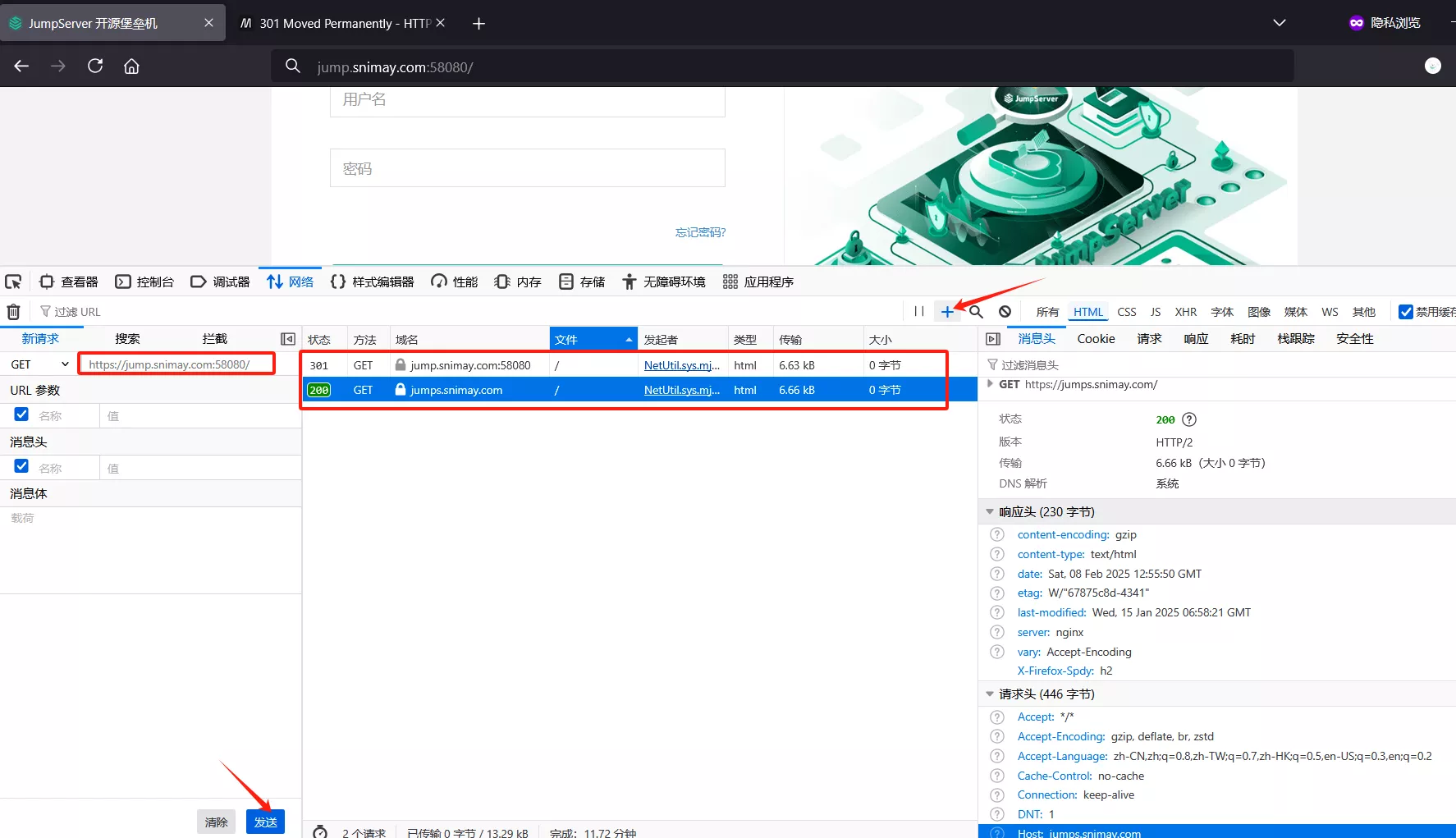
Task: Open the GET method dropdown
Action: 39,364
